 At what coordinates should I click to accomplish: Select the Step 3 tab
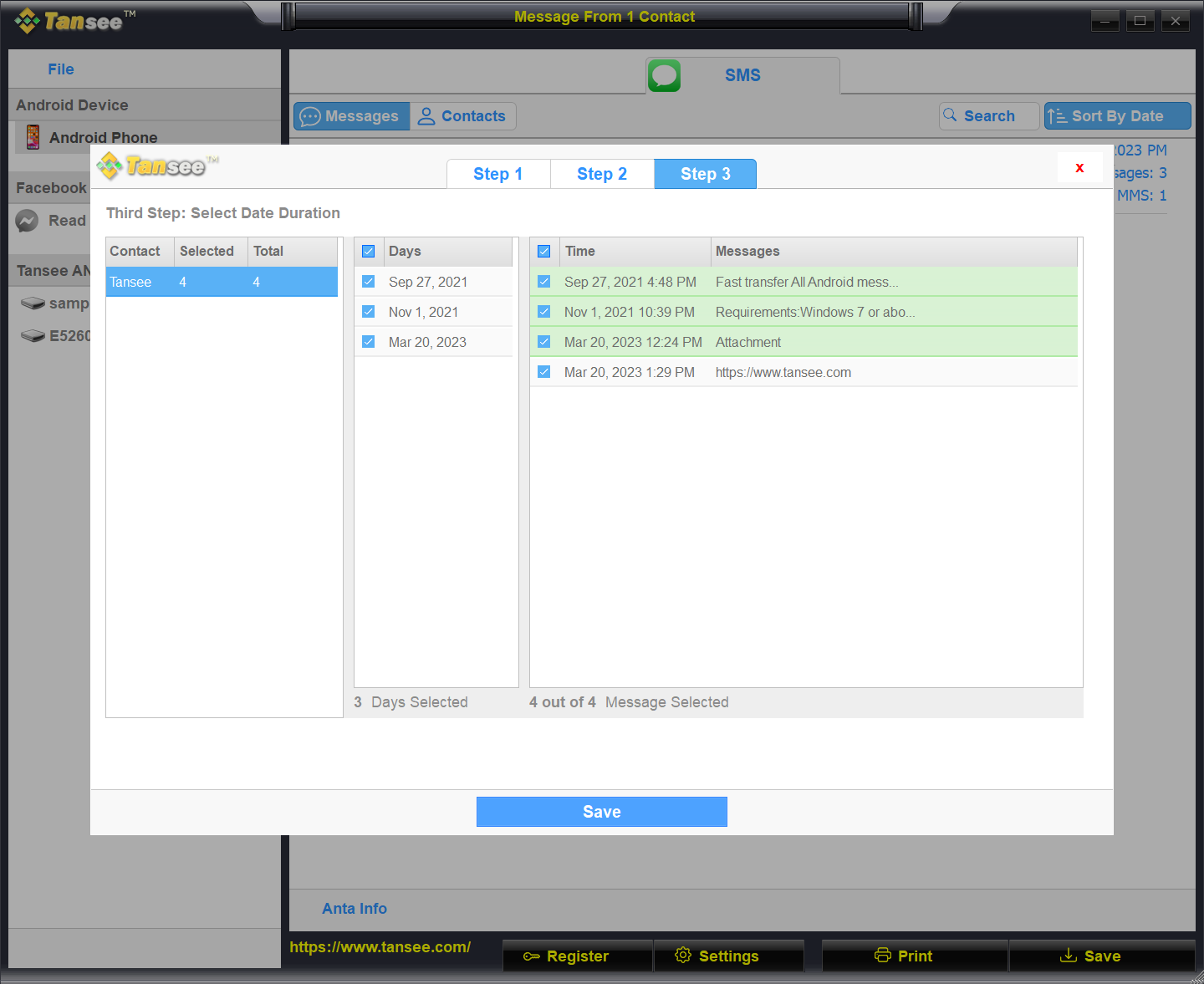(706, 174)
